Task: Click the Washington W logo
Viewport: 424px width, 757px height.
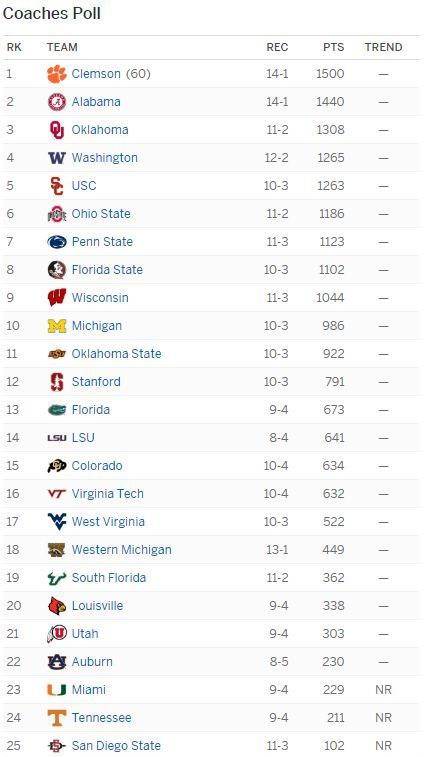Action: click(57, 158)
